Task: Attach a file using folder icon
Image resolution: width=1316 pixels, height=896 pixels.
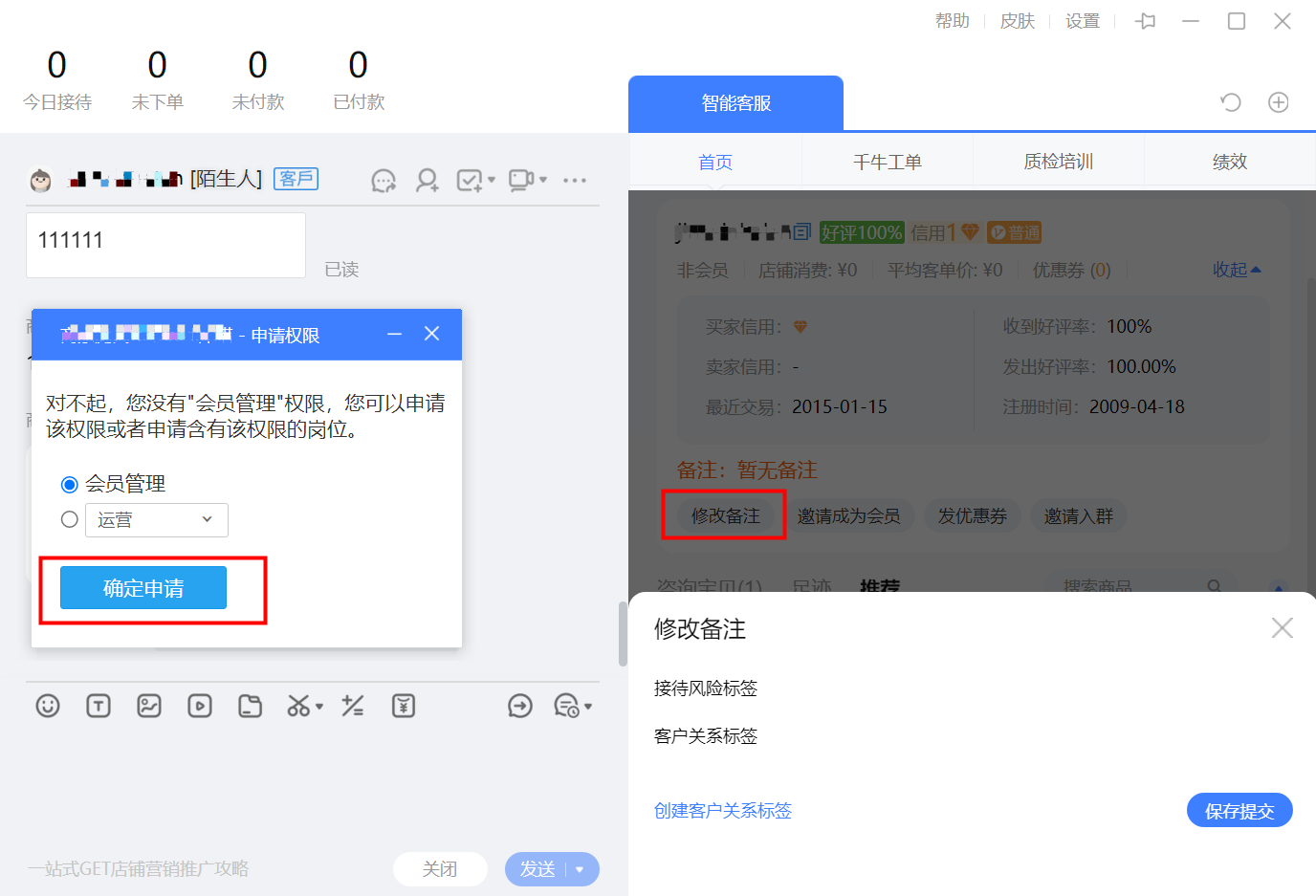Action: (251, 706)
